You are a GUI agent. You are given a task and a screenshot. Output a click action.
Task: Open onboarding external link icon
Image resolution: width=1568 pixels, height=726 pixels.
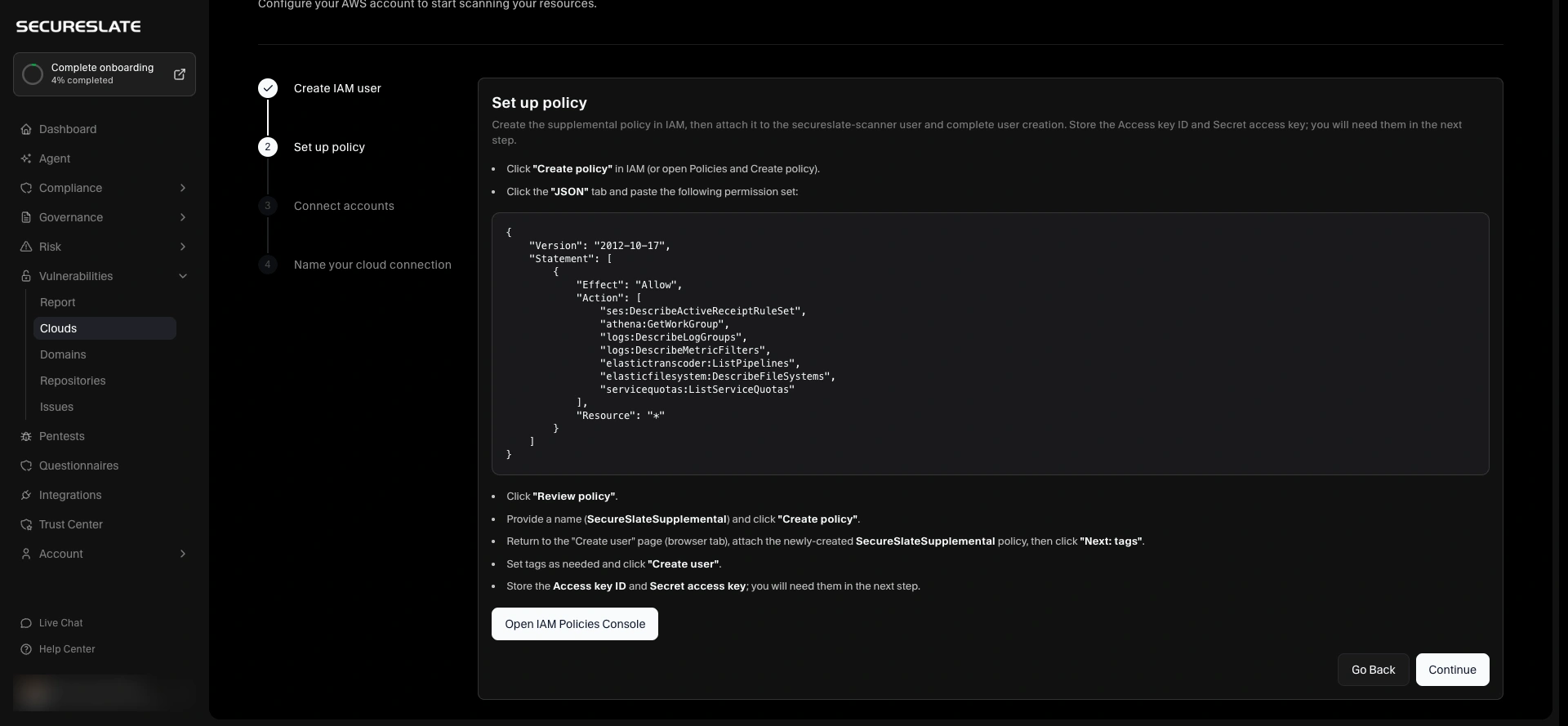pos(180,74)
